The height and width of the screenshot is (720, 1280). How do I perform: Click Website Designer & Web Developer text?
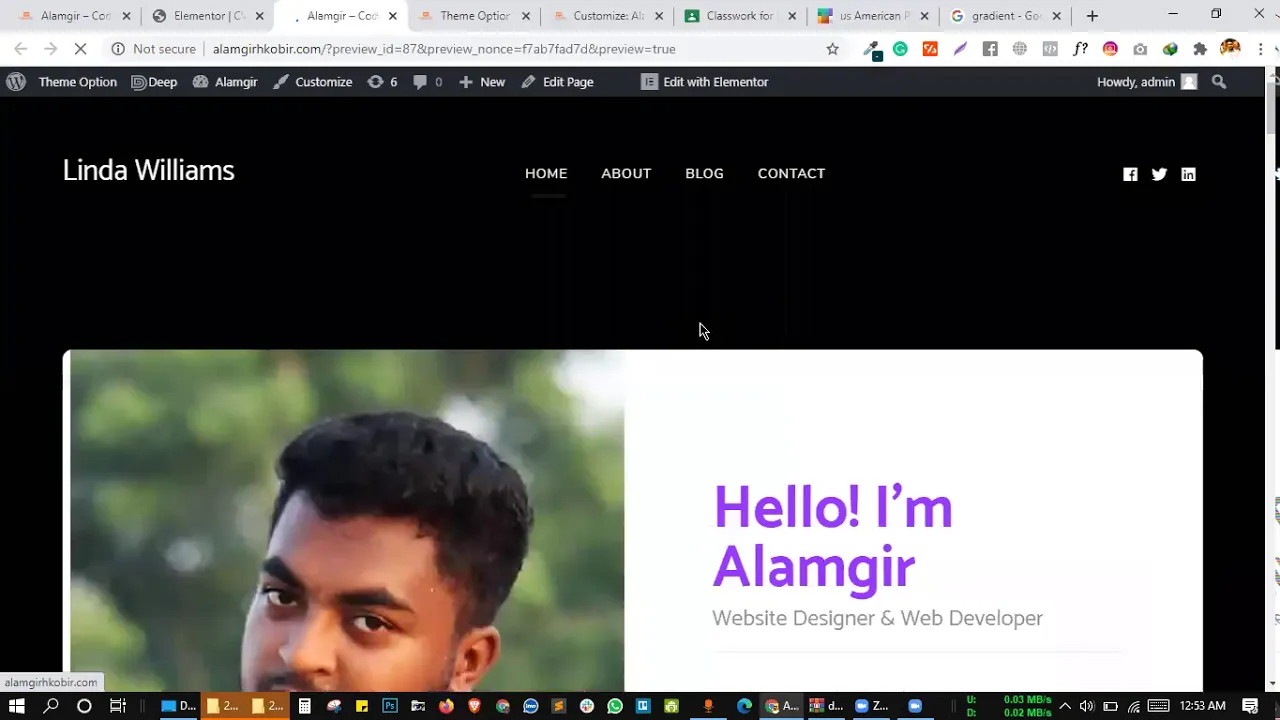point(877,618)
